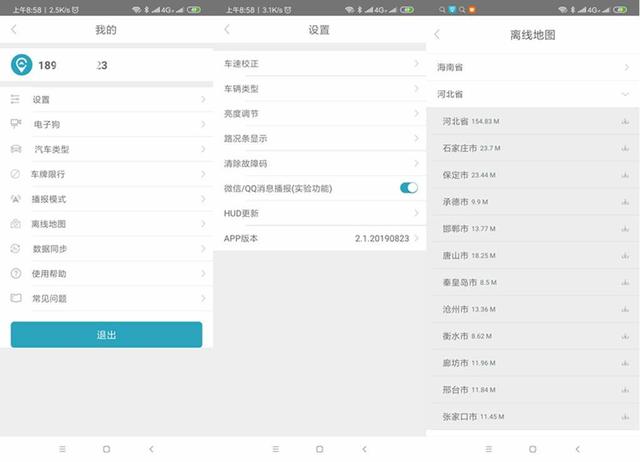640x462 pixels.
Task: Open APP版本 details via its chevron
Action: click(x=416, y=238)
